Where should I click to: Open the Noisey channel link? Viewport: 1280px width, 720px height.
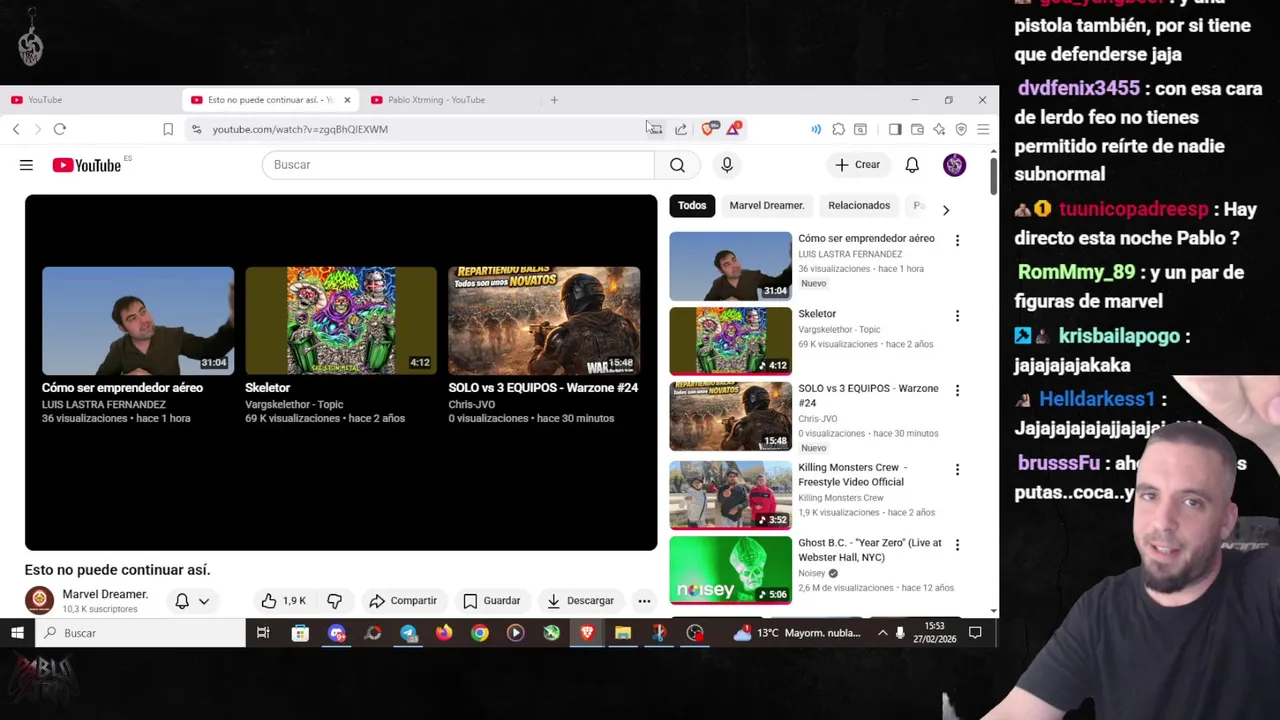(812, 573)
